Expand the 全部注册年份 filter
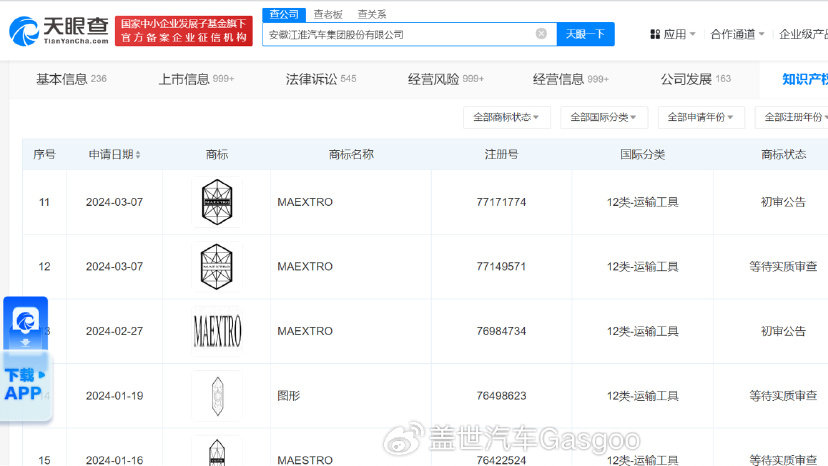Viewport: 828px width, 466px height. click(x=794, y=117)
